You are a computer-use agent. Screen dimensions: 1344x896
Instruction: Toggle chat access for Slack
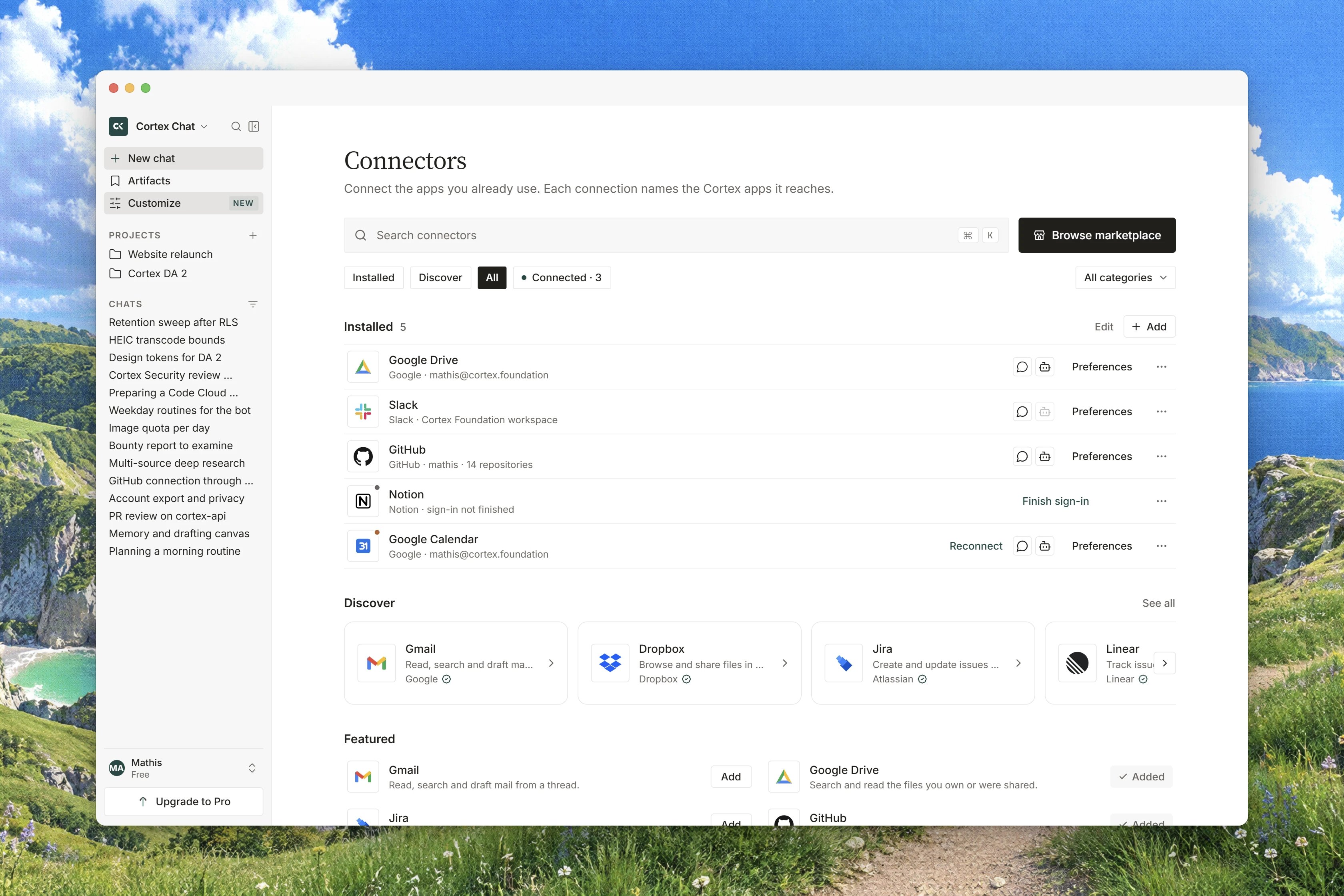click(x=1022, y=412)
